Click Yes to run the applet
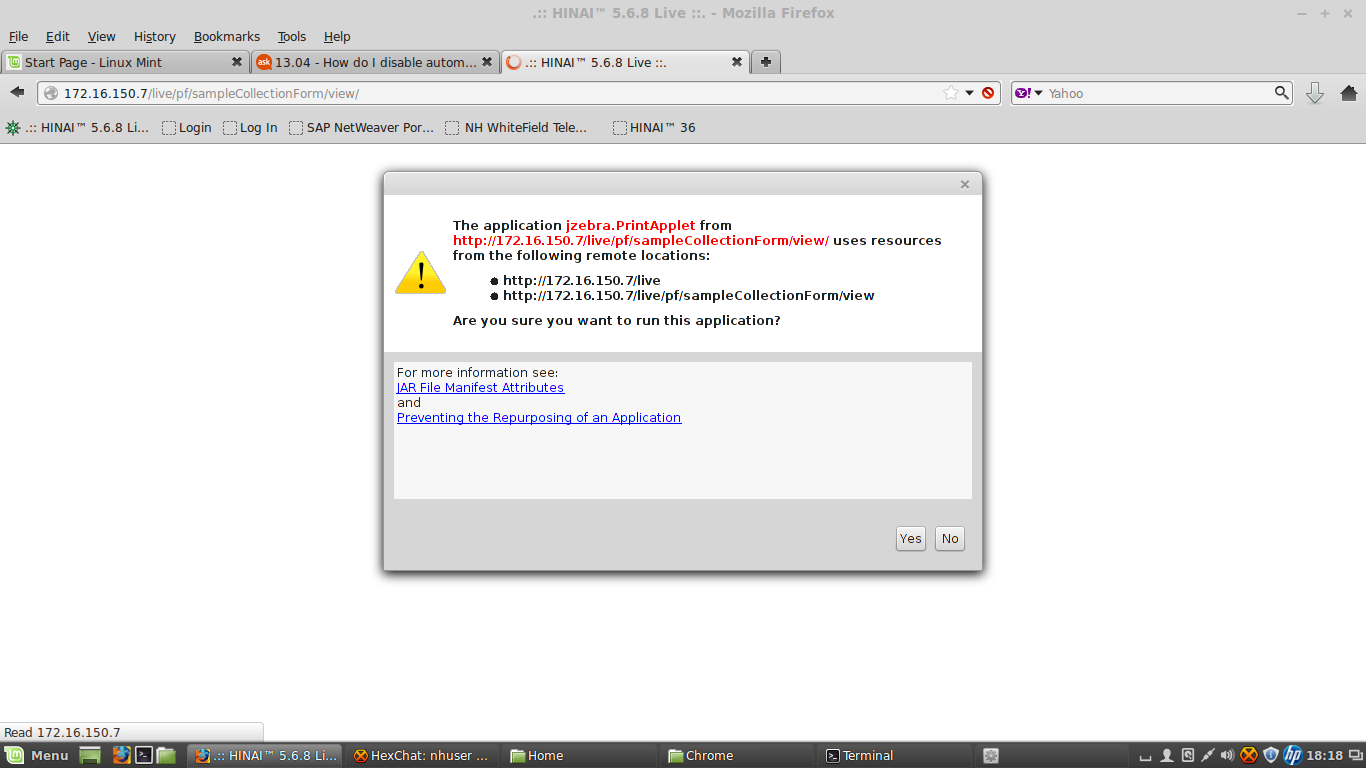 (910, 538)
